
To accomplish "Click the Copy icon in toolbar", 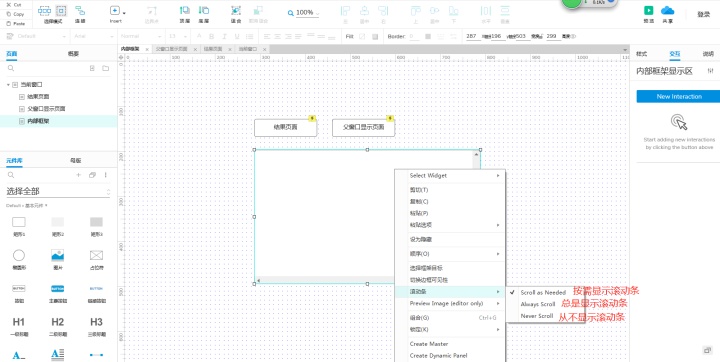I will (x=9, y=14).
